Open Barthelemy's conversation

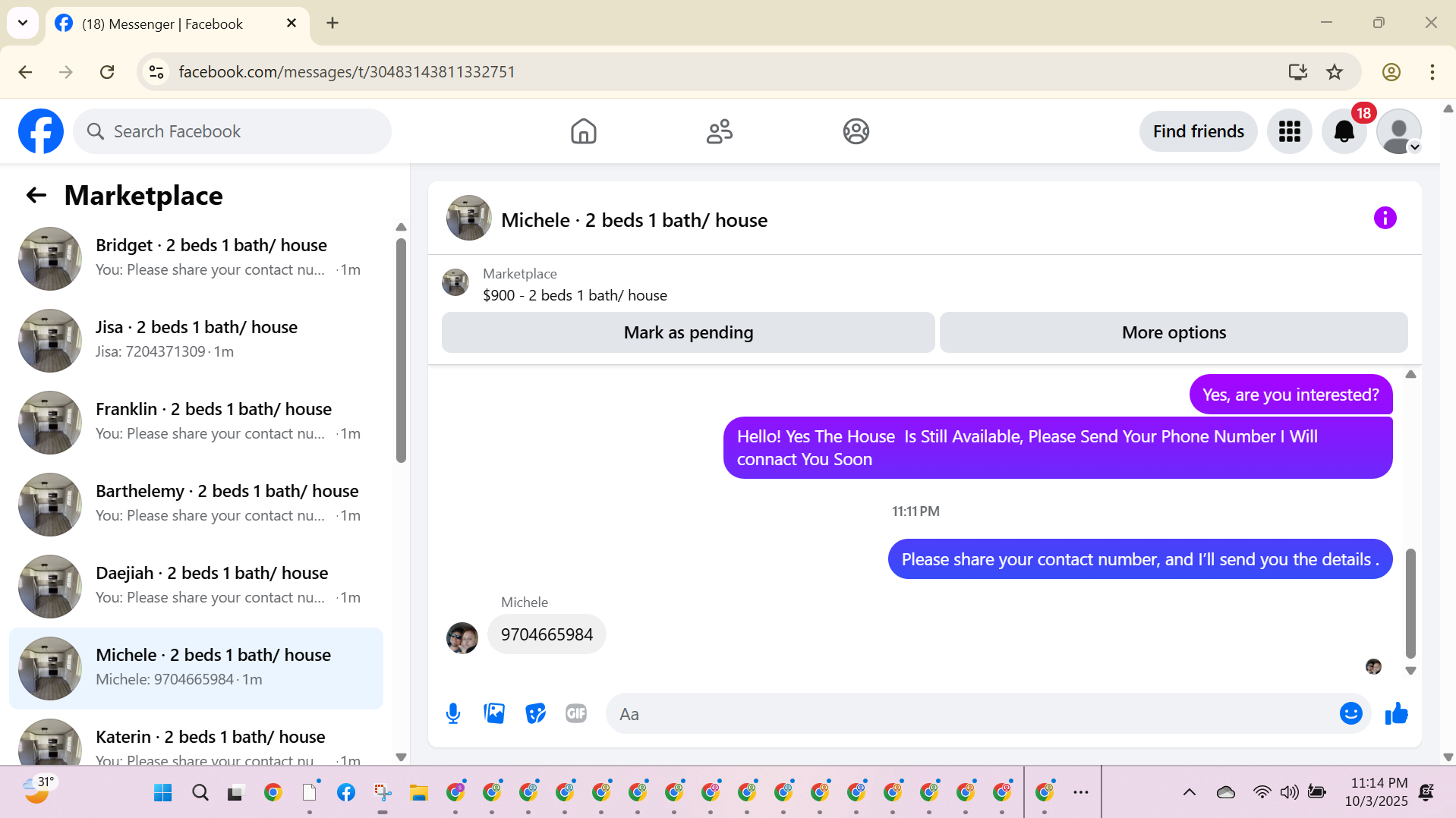point(196,504)
